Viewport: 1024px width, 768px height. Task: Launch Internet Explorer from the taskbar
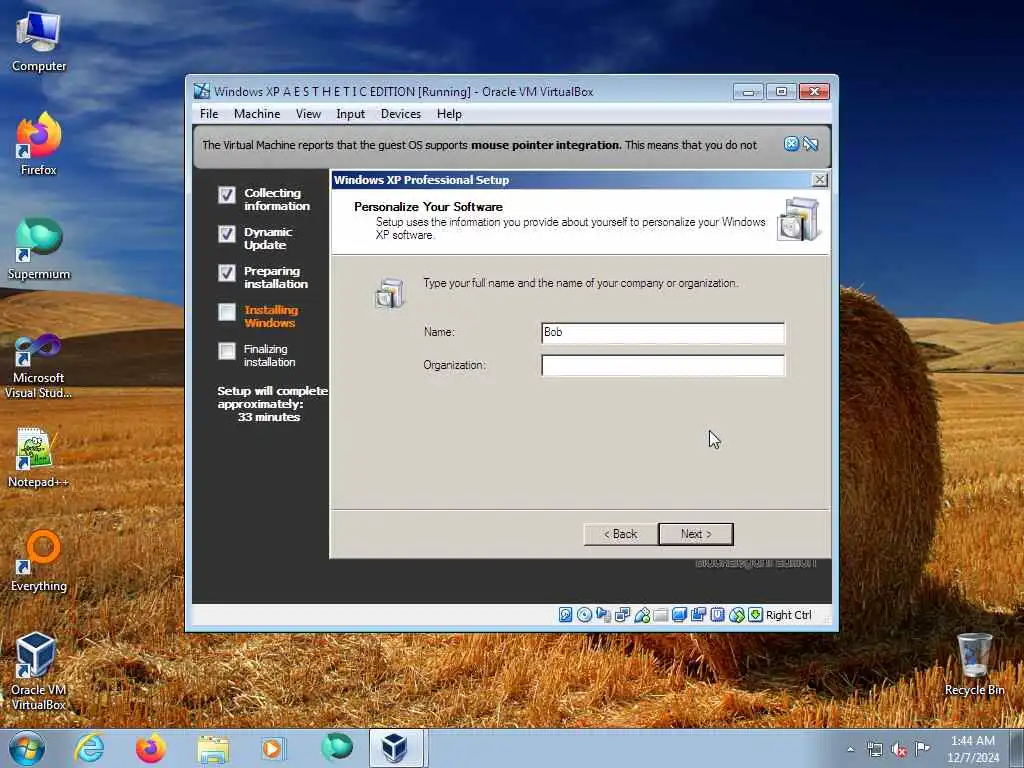coord(89,748)
